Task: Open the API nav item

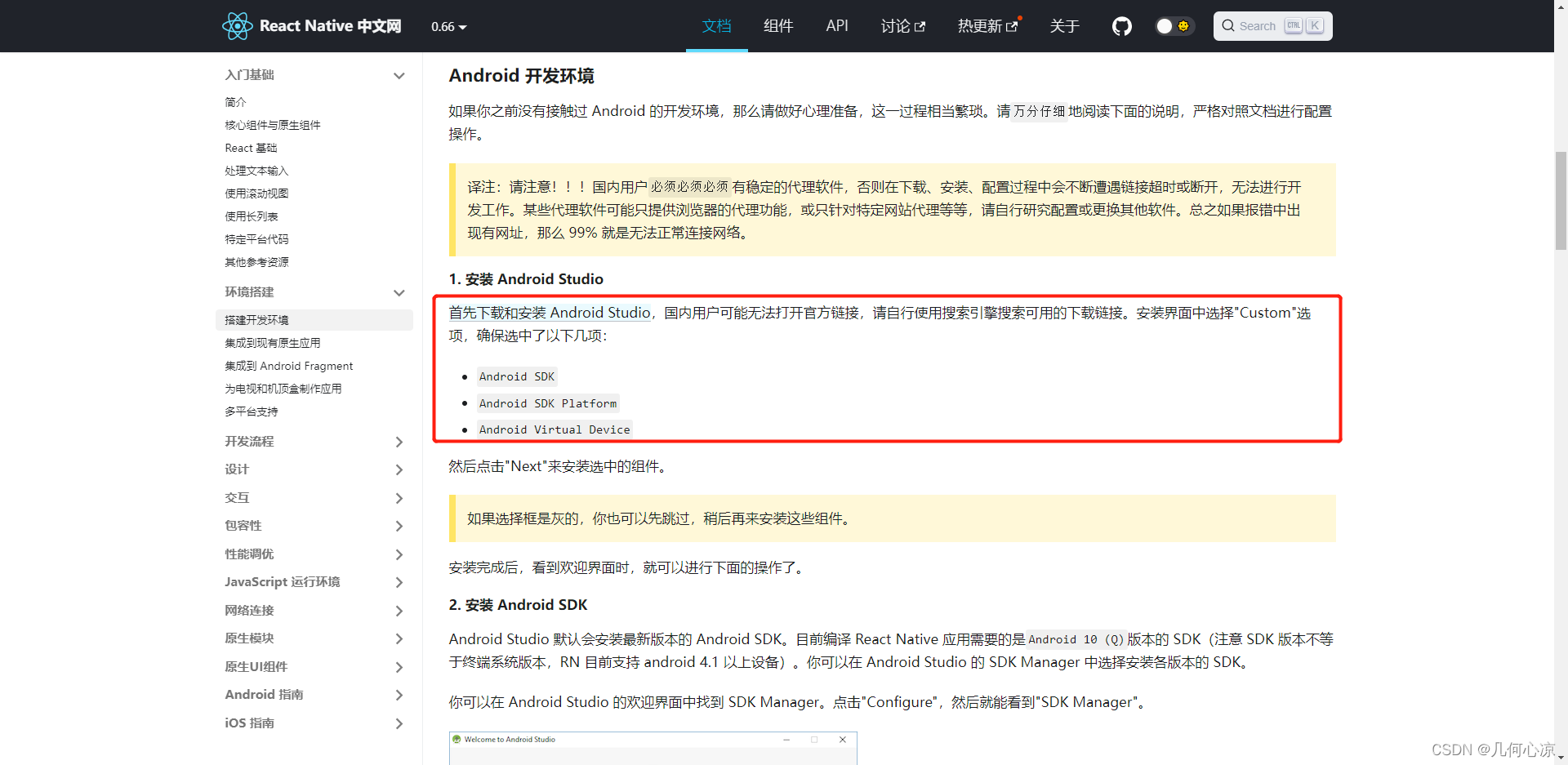Action: pos(837,26)
